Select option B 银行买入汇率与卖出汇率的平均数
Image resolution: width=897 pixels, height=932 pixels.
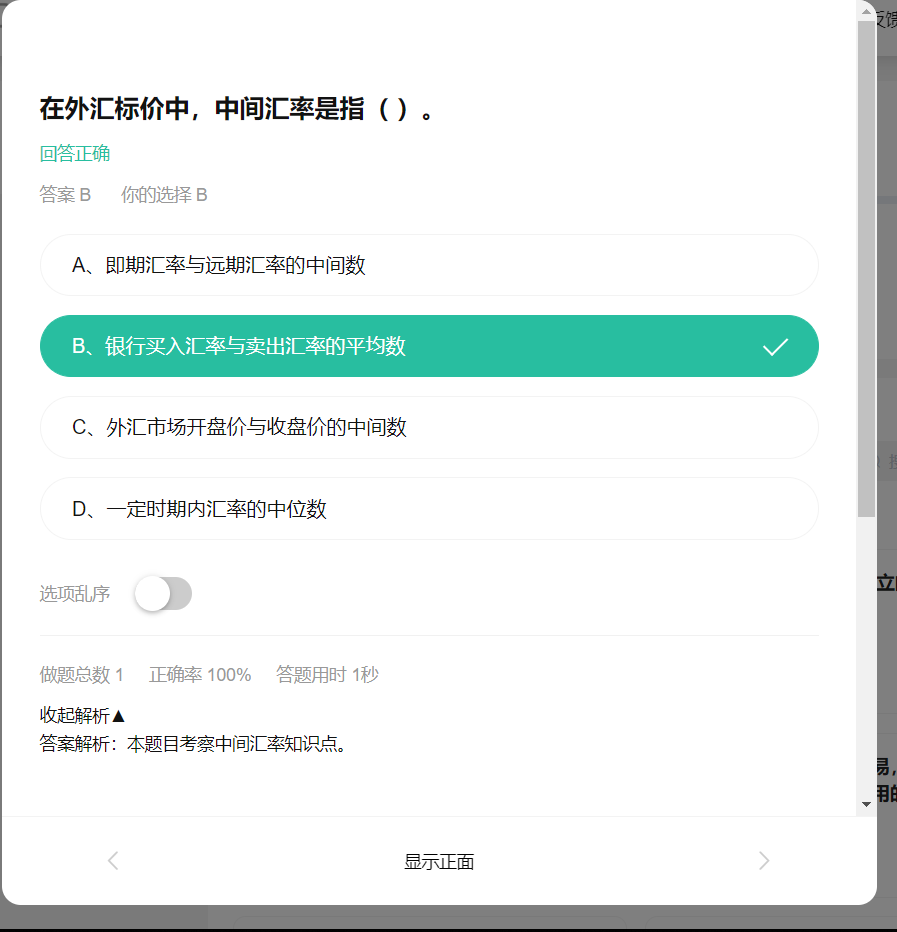[x=429, y=346]
